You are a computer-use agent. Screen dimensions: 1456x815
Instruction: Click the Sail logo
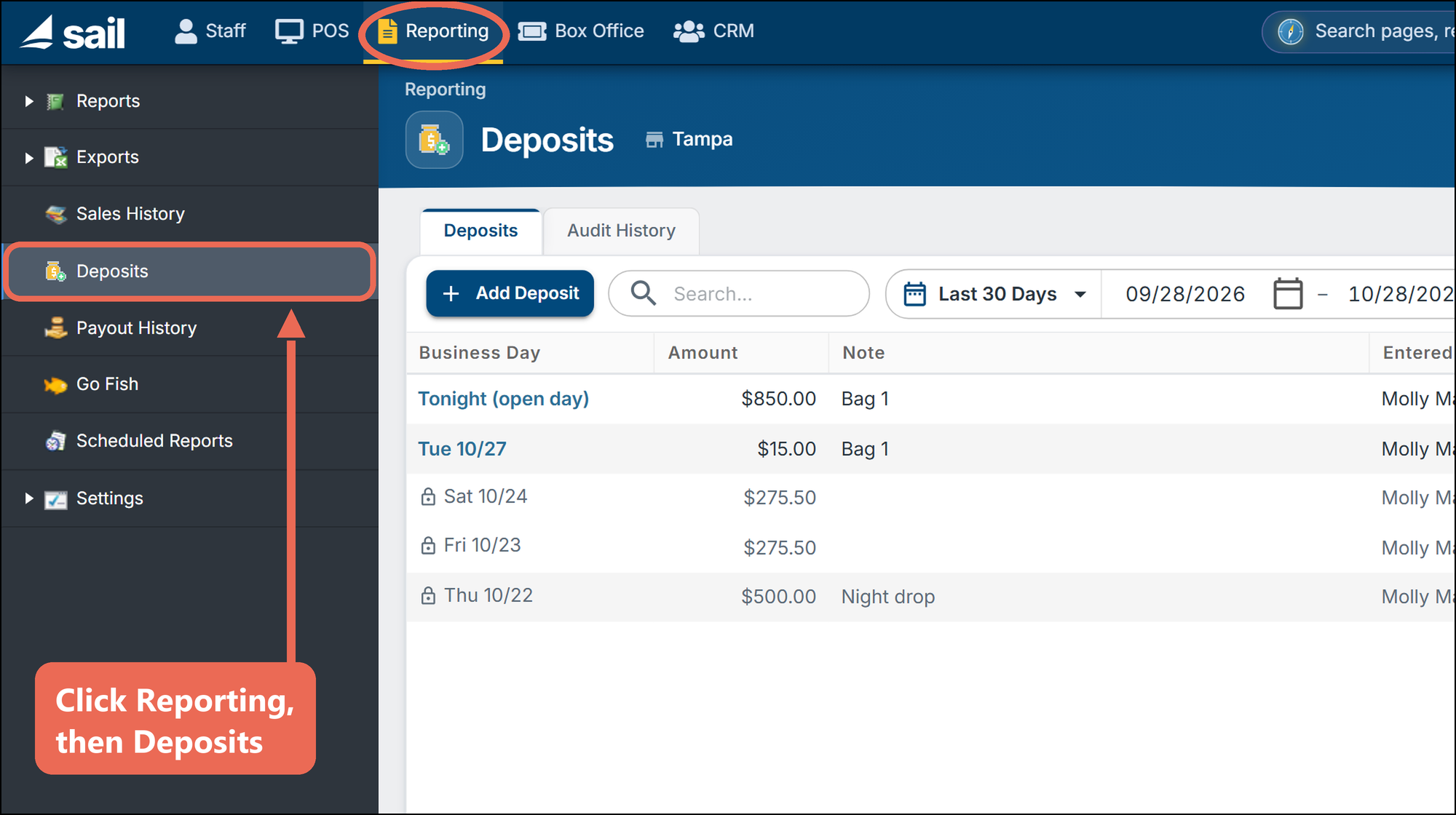[x=72, y=32]
